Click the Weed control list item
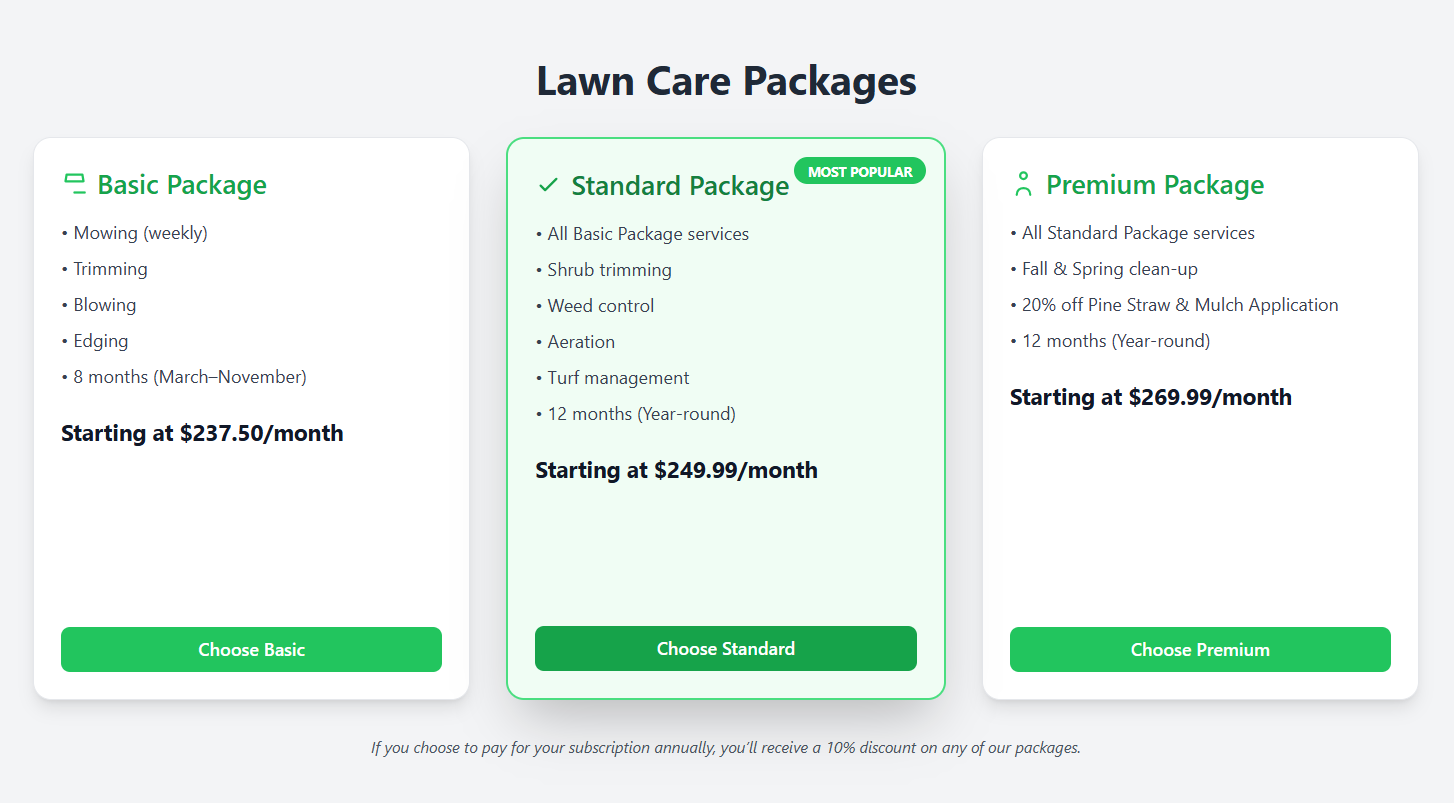The height and width of the screenshot is (803, 1454). coord(595,306)
